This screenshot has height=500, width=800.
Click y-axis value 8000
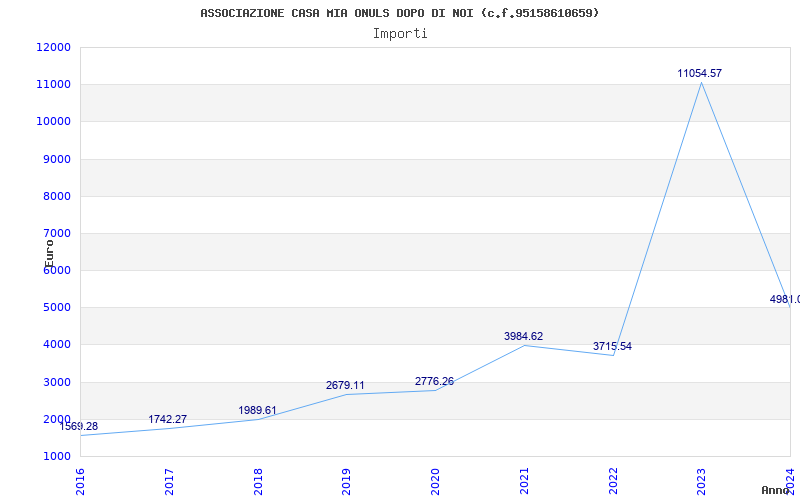56,196
